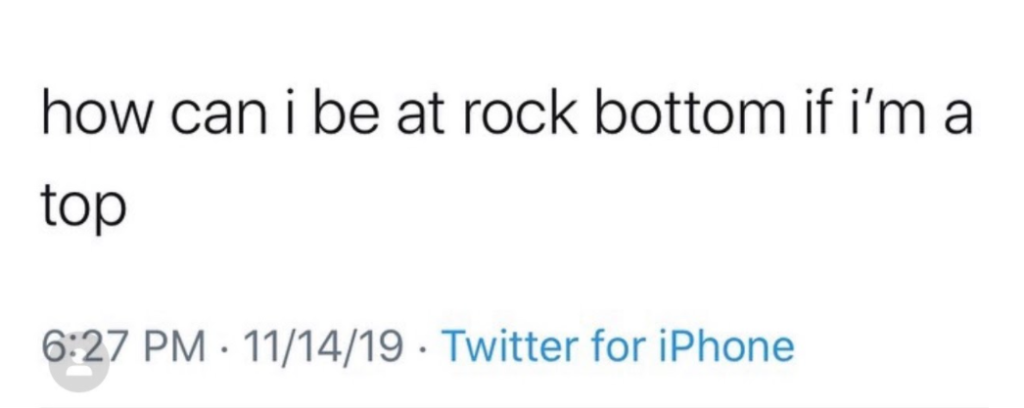Click the word "rock" in the tweet

coord(520,115)
